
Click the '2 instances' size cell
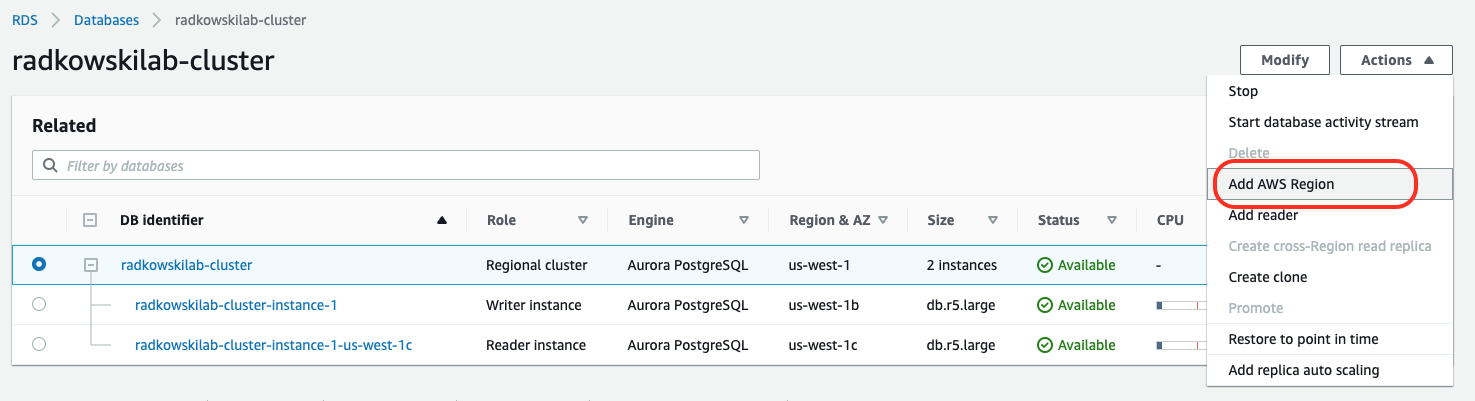[x=962, y=265]
